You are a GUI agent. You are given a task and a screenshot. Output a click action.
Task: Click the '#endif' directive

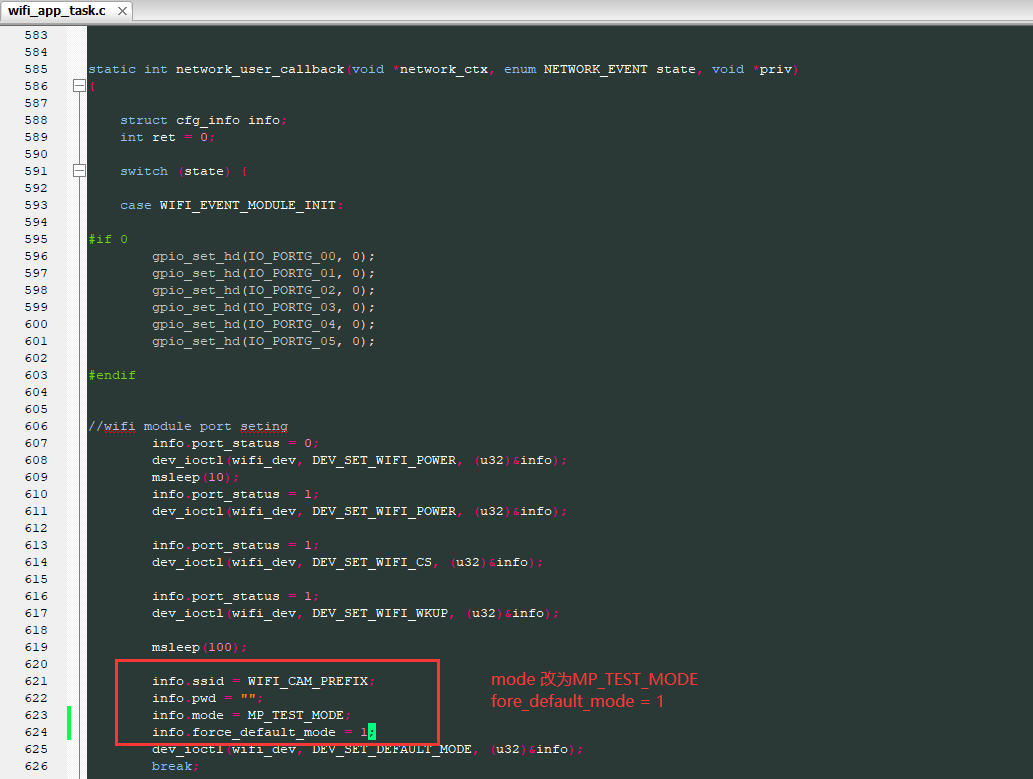pos(112,375)
